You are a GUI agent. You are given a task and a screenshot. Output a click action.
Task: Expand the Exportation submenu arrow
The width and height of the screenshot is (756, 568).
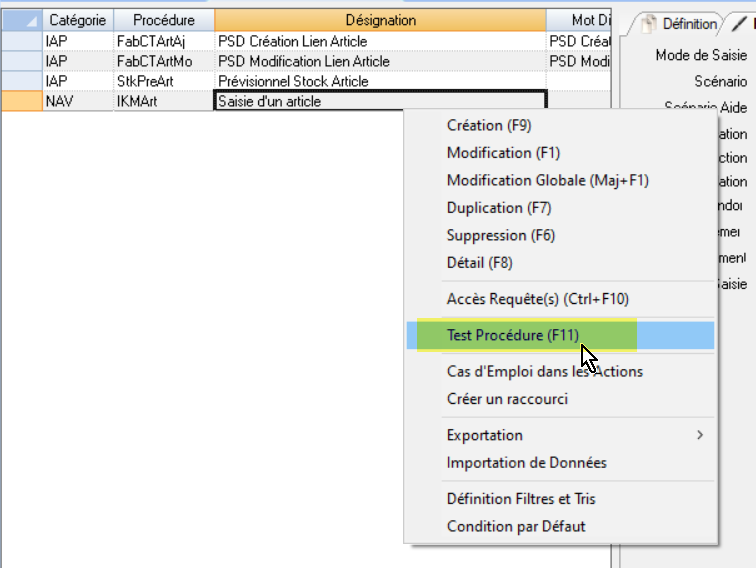pos(699,435)
